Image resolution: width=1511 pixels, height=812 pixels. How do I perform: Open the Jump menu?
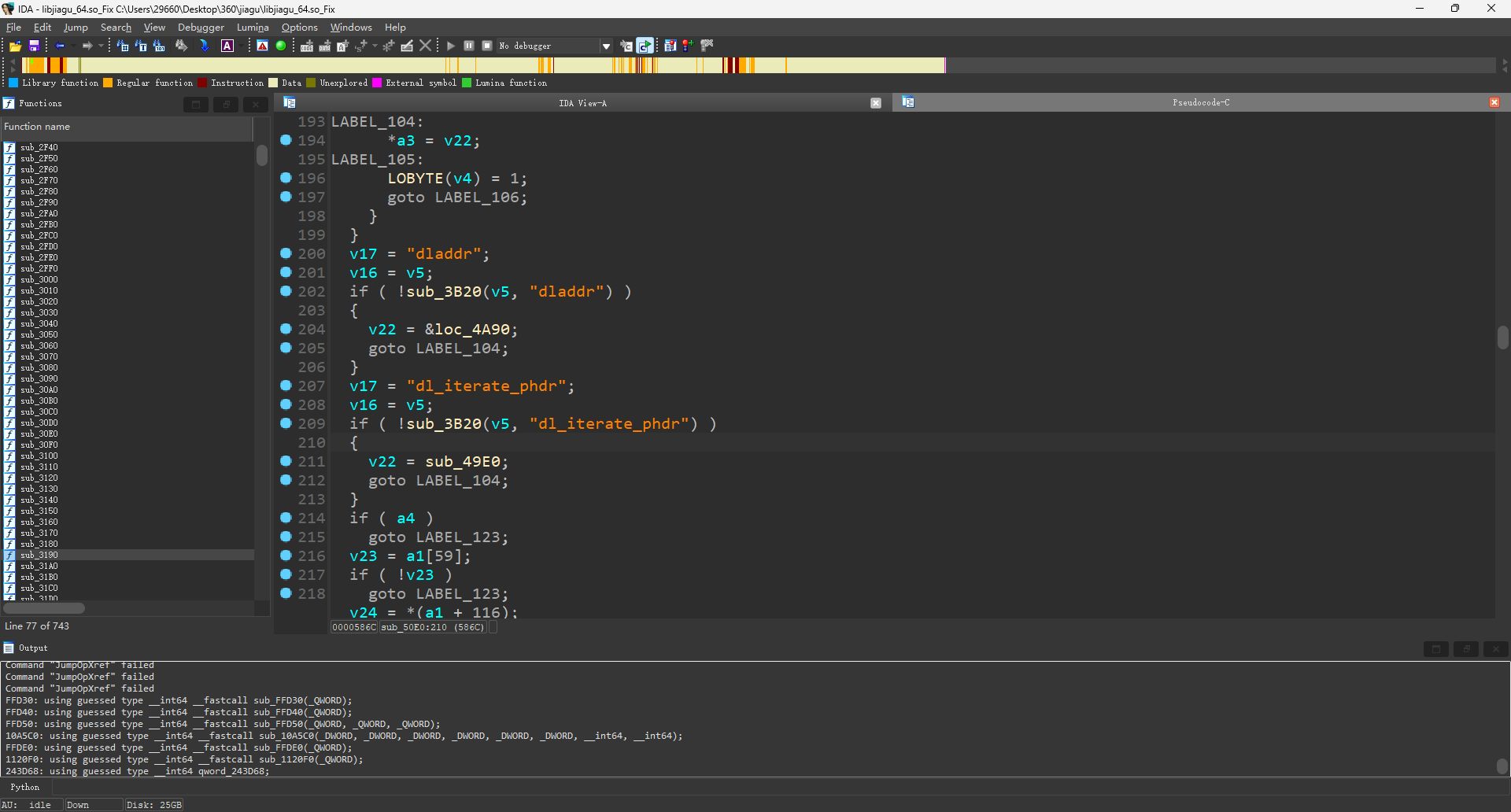click(76, 27)
